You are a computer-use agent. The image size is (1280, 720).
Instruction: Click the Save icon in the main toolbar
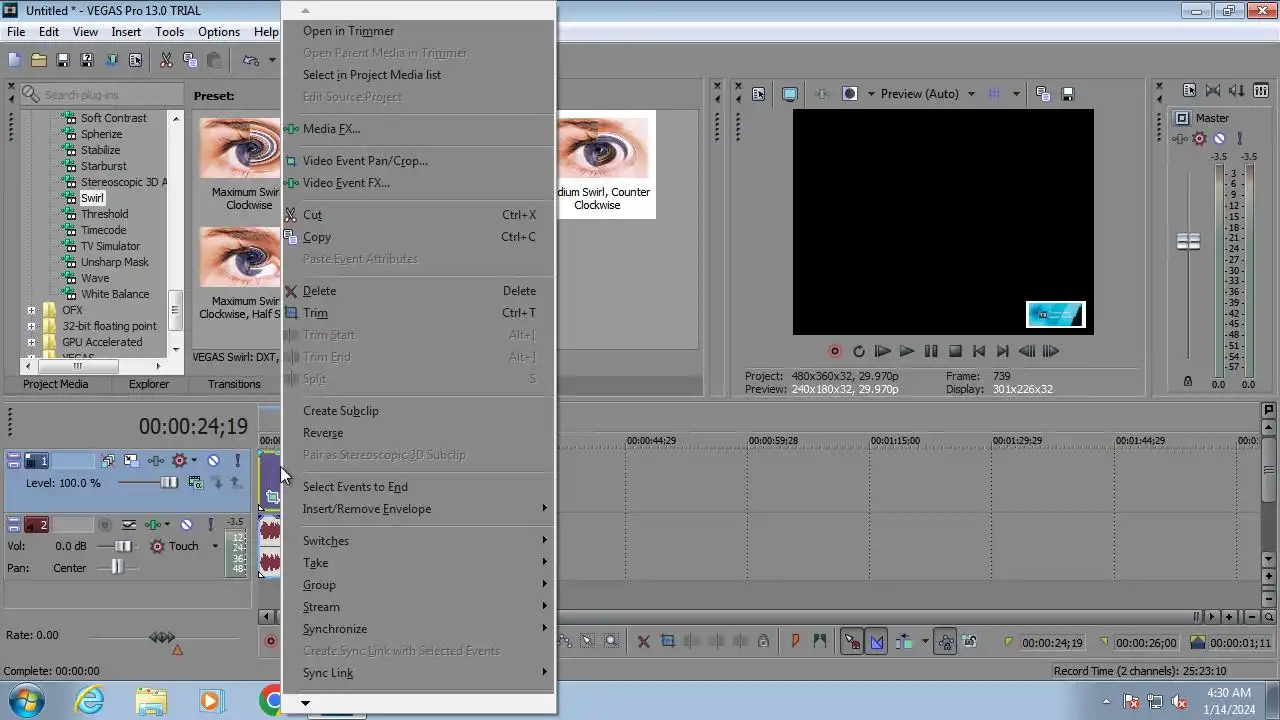[62, 60]
